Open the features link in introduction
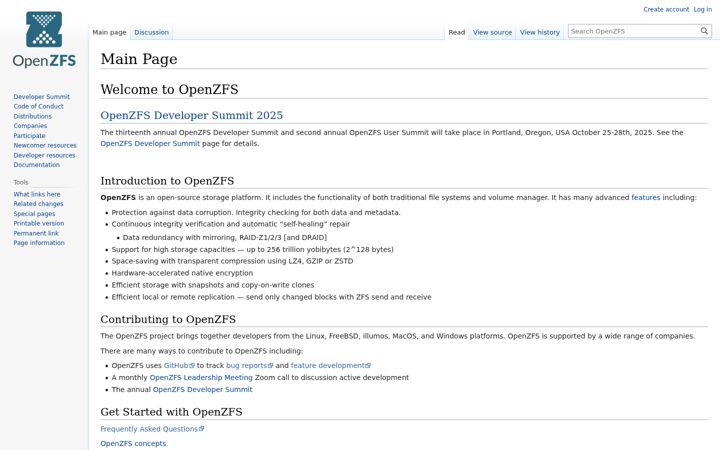This screenshot has width=720, height=450. coord(646,197)
